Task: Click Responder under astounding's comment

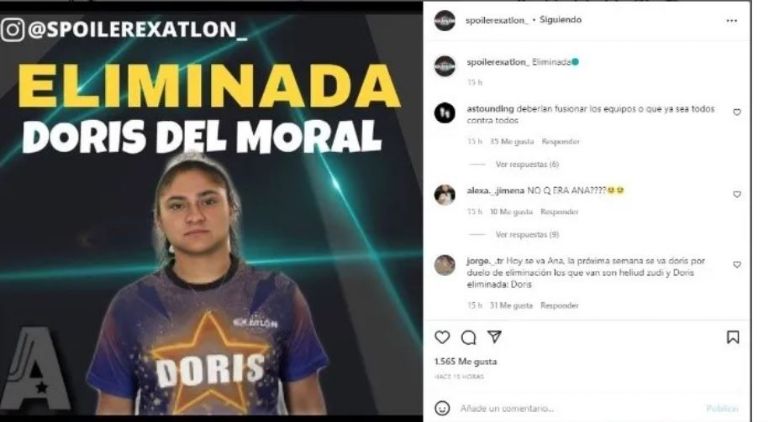Action: tap(560, 141)
